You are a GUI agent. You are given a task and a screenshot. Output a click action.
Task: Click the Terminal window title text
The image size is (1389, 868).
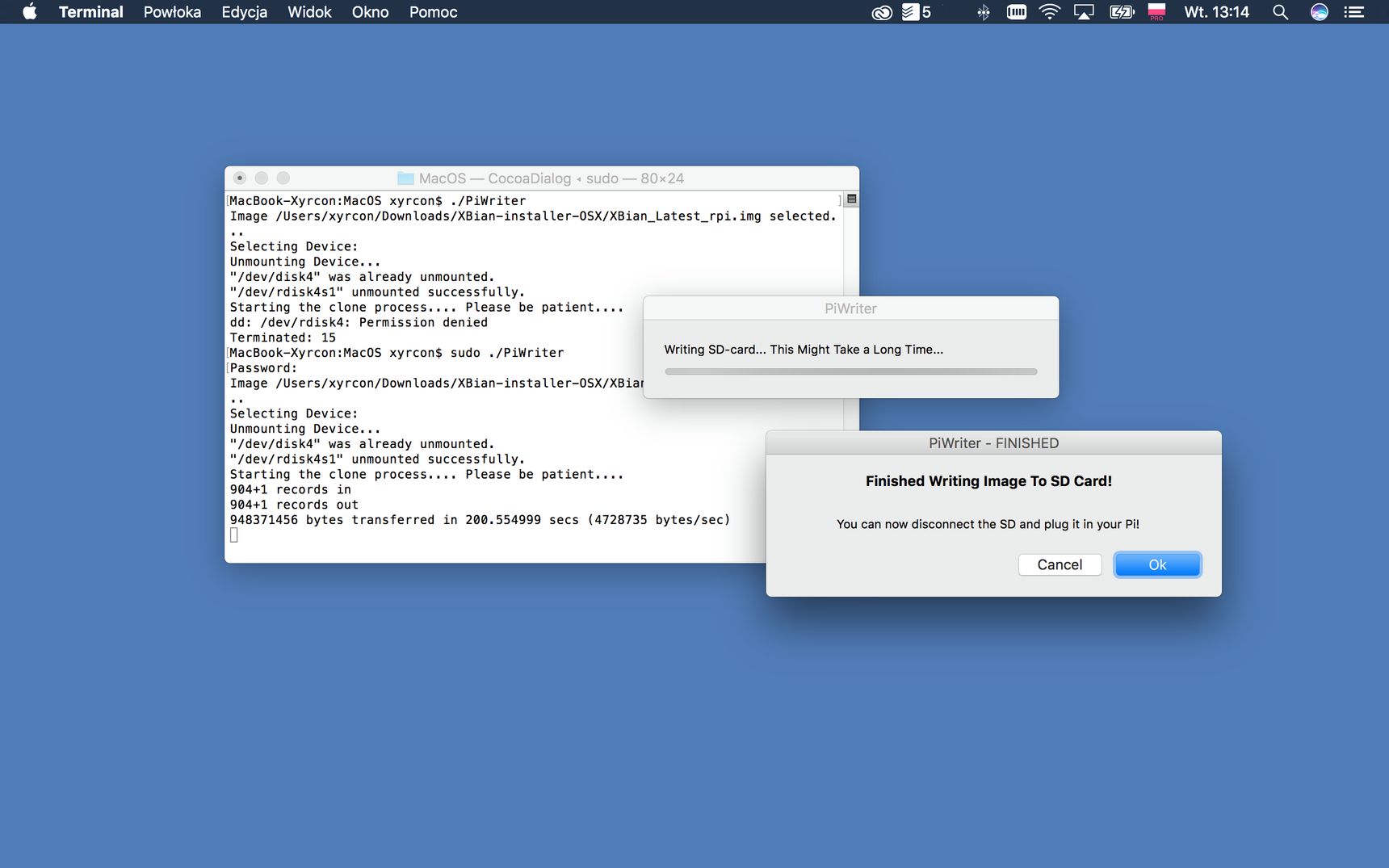(x=551, y=178)
